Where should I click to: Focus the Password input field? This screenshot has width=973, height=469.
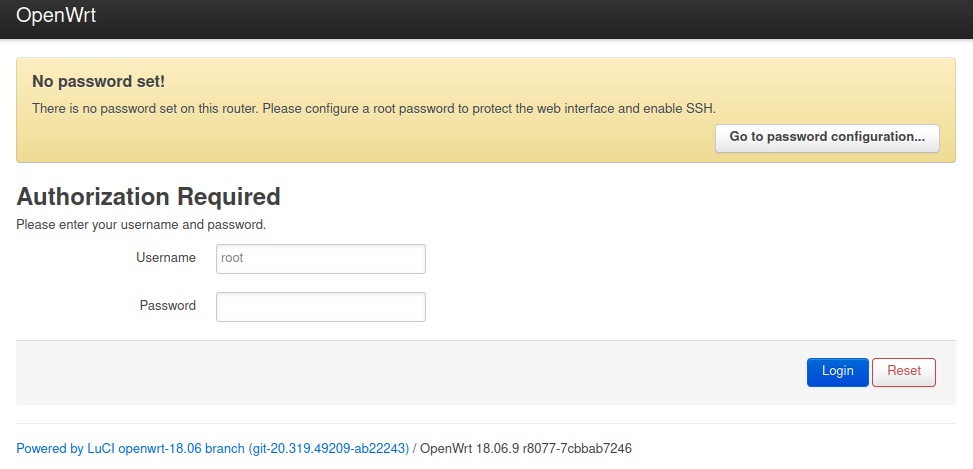(320, 306)
